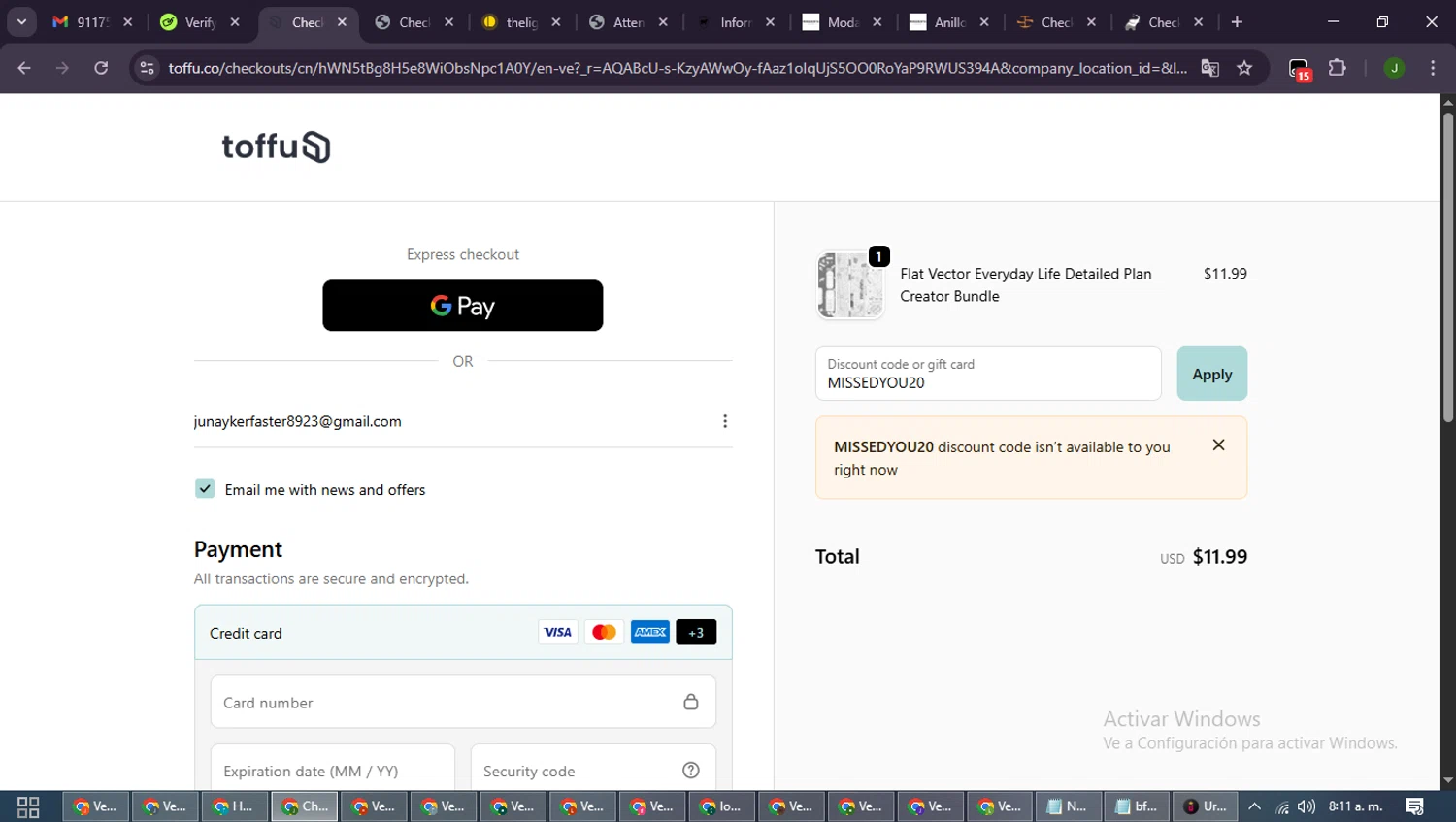Click the Mastercard icon
1456x822 pixels.
(604, 632)
